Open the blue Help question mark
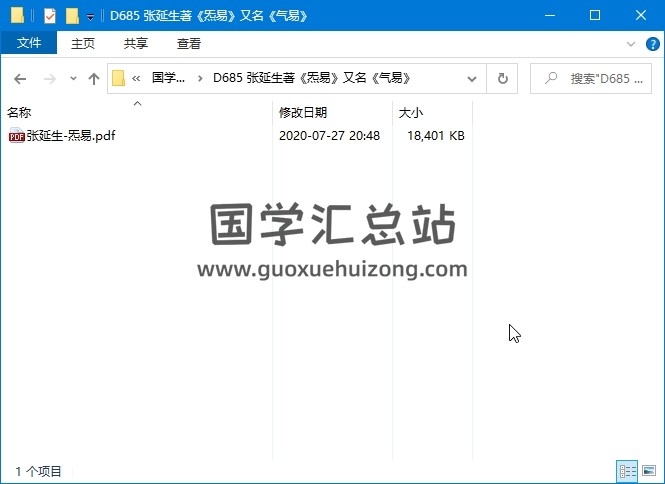Viewport: 665px width, 484px height. pyautogui.click(x=652, y=44)
